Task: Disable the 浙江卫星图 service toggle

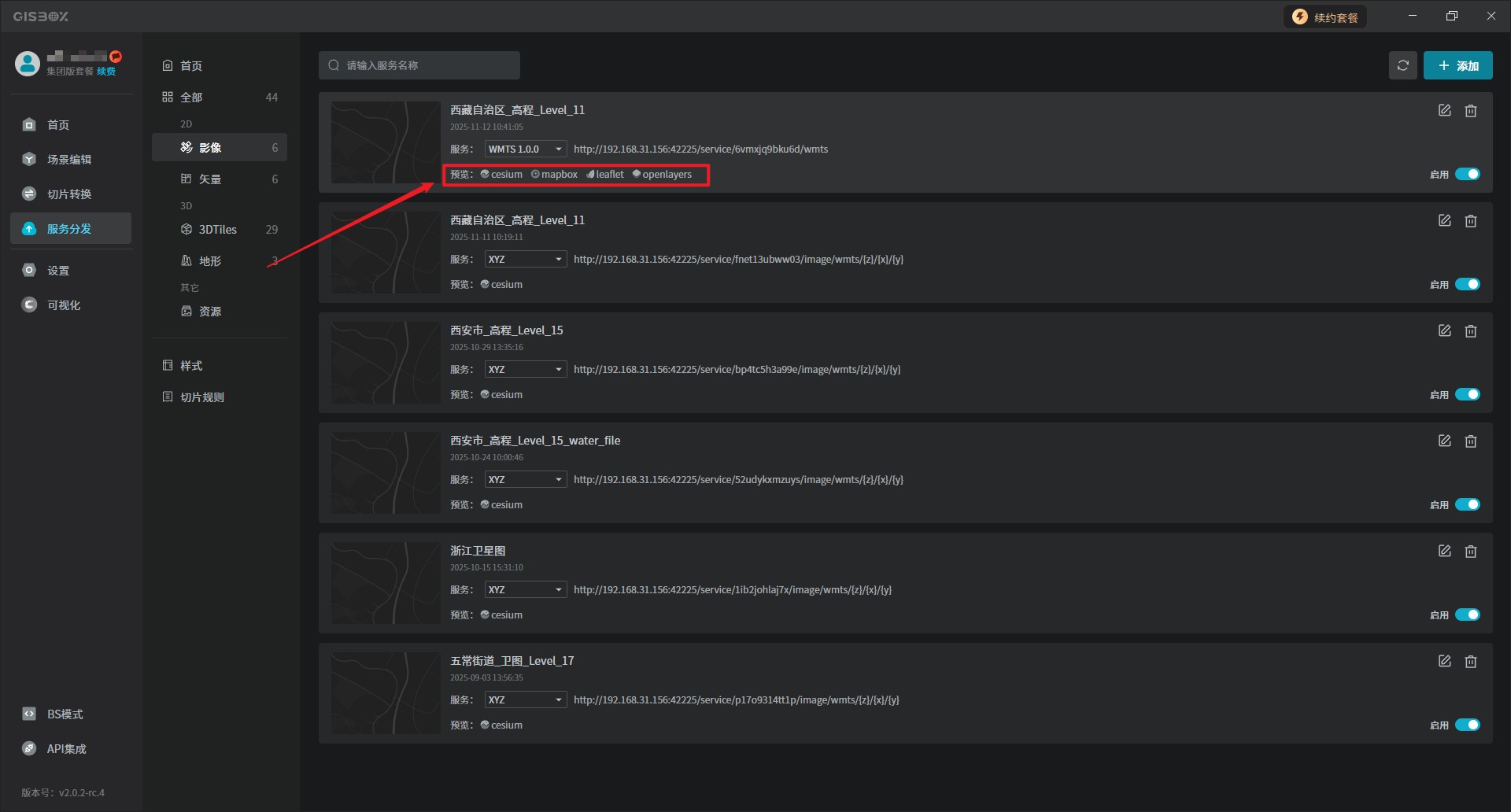Action: coord(1467,615)
